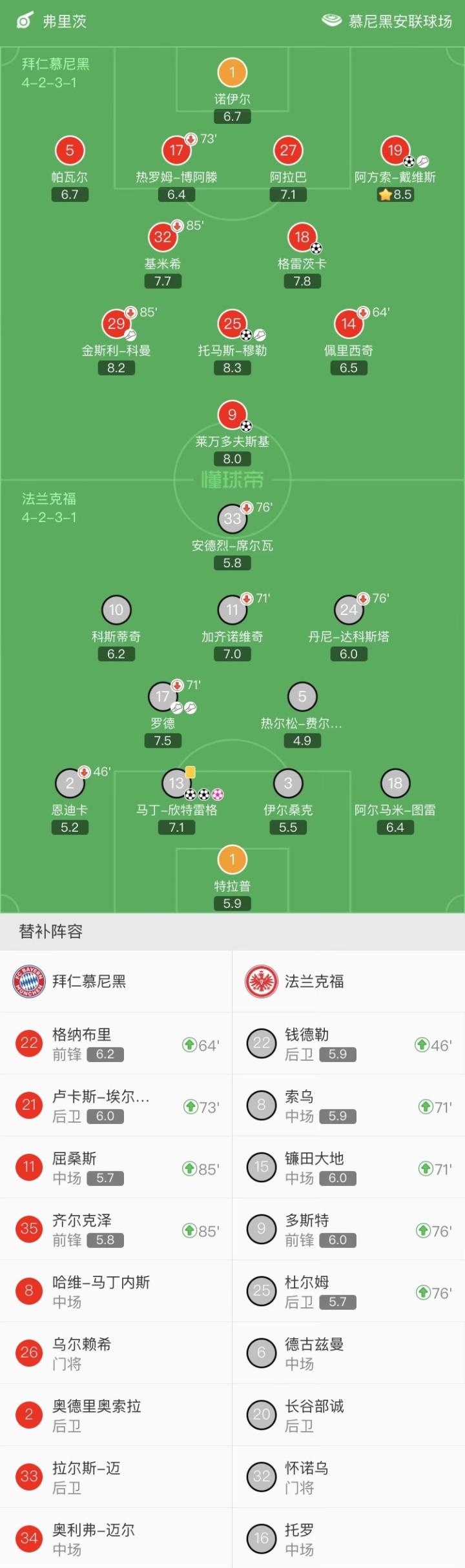Tap Frankfurt goalkeeper 特拉普 number 1 badge
The width and height of the screenshot is (465, 1568).
232,859
